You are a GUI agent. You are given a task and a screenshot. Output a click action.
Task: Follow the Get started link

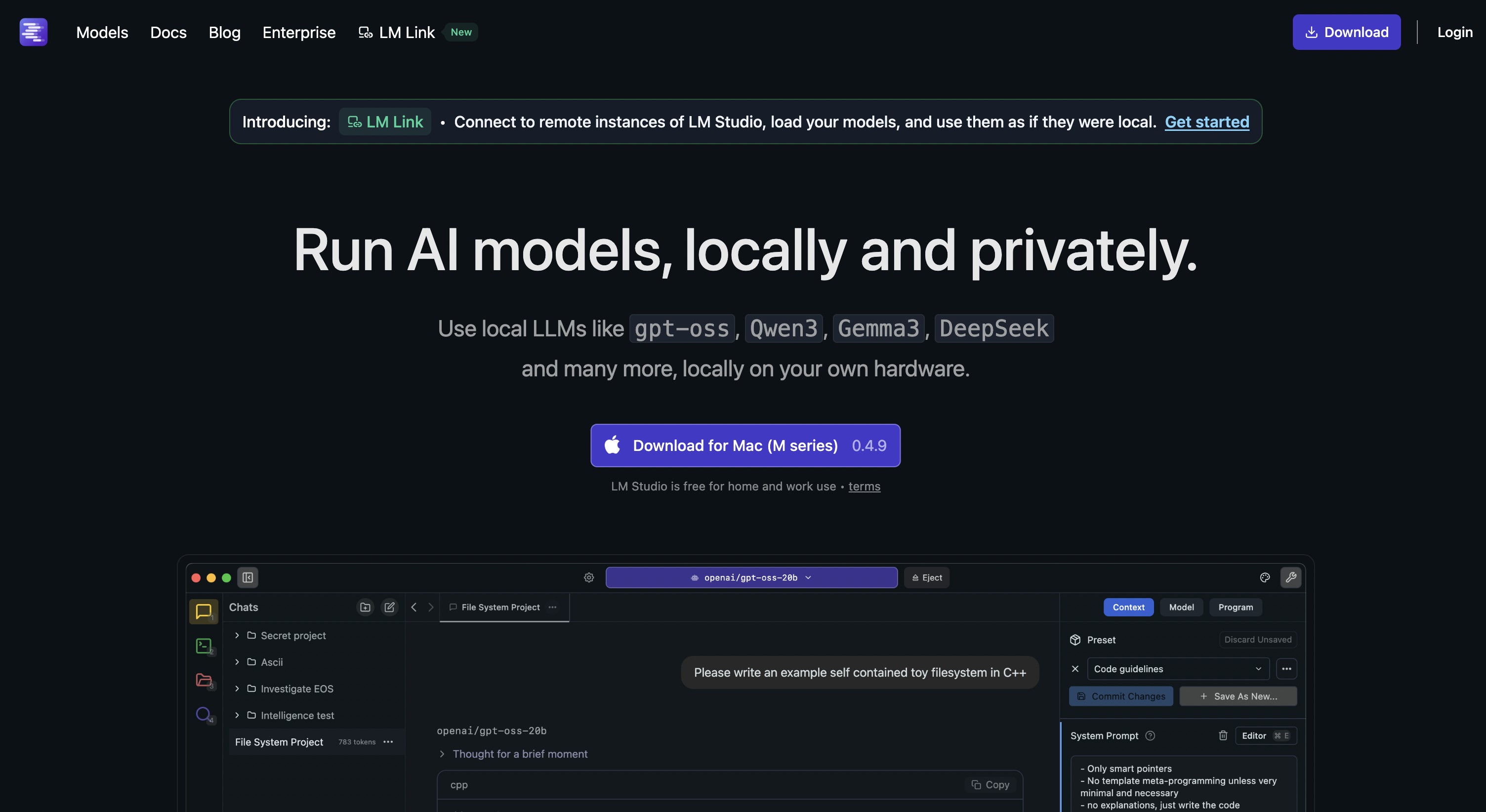point(1206,122)
